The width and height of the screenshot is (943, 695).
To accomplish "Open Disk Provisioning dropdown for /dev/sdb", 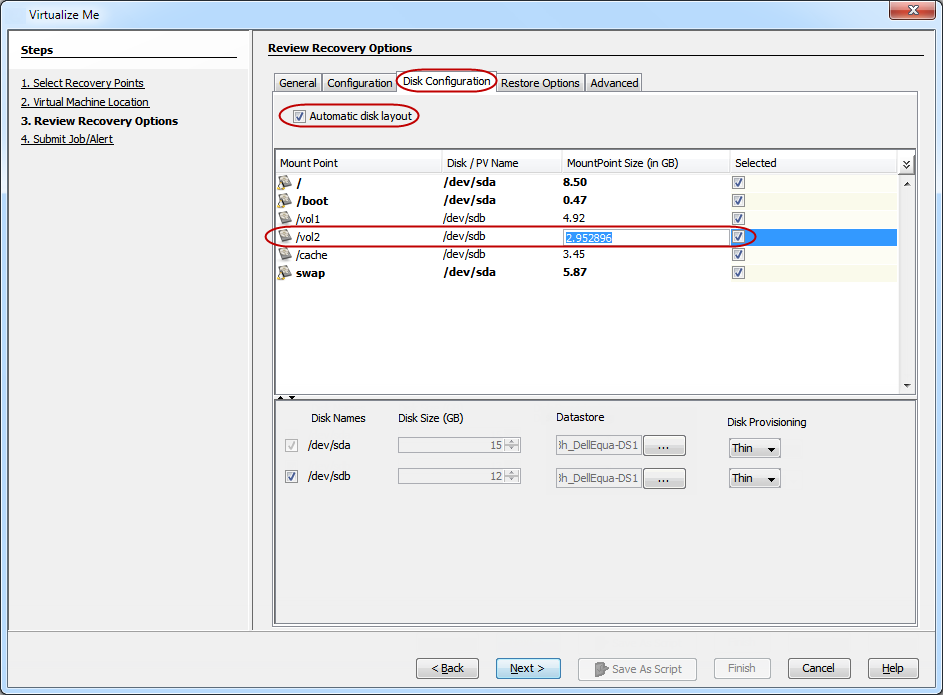I will pos(754,478).
